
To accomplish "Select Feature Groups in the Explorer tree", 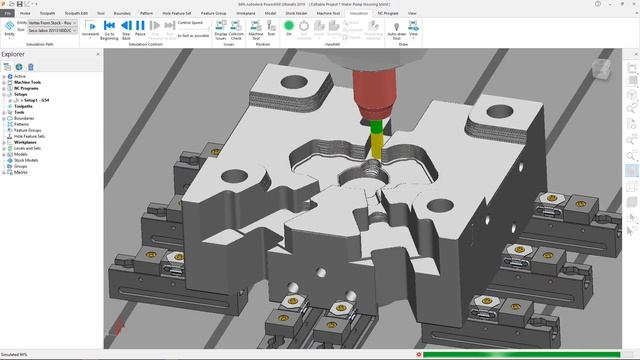I will pos(28,130).
